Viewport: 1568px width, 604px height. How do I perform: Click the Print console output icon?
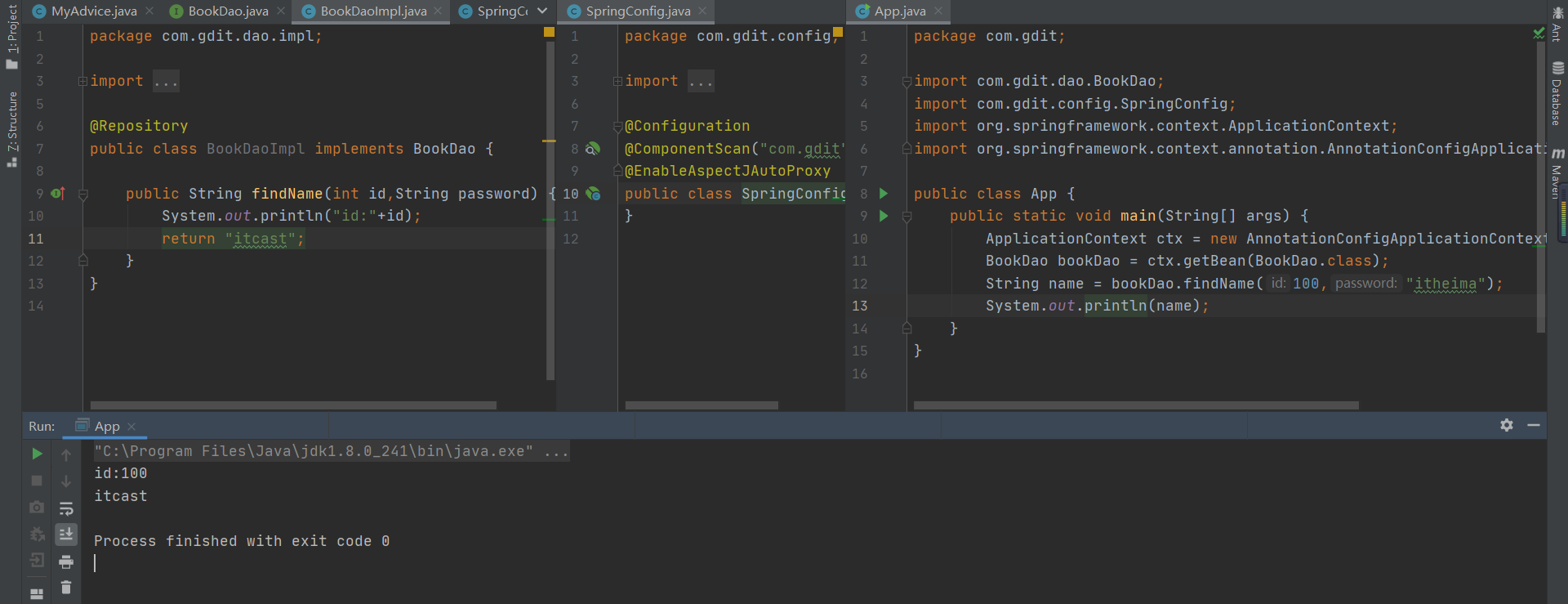66,561
